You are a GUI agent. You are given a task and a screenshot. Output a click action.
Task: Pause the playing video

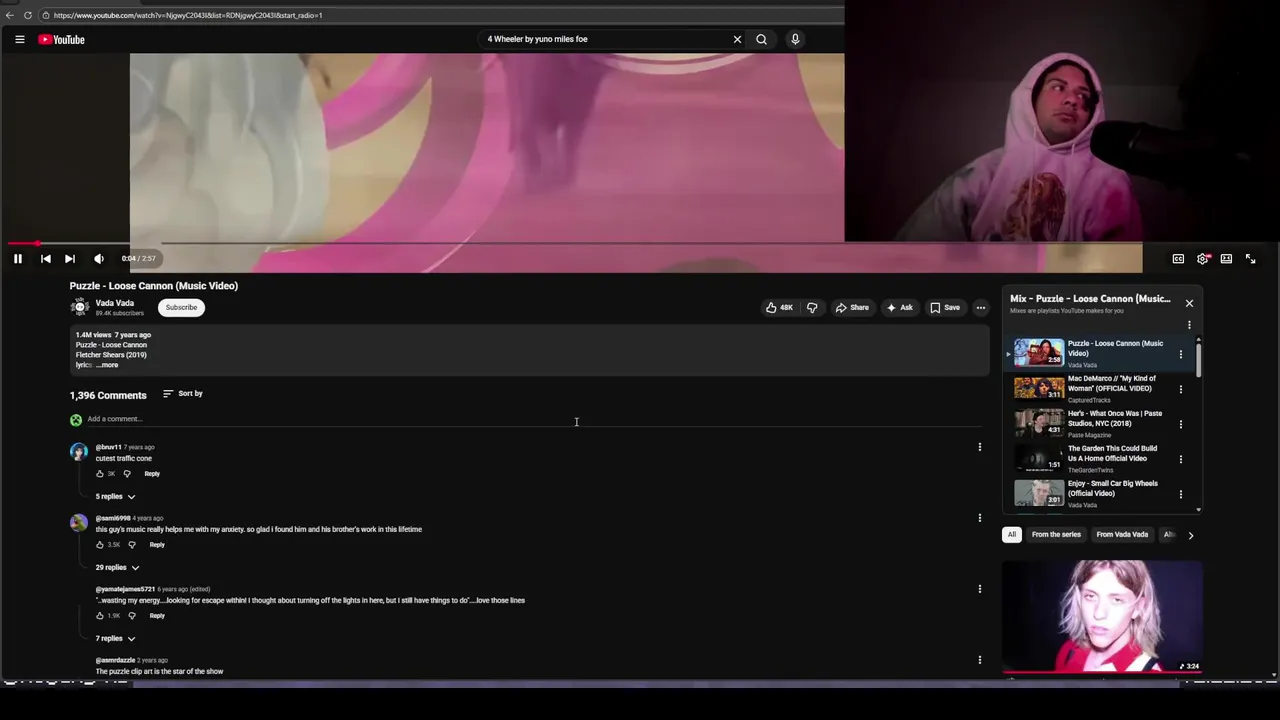(x=18, y=259)
